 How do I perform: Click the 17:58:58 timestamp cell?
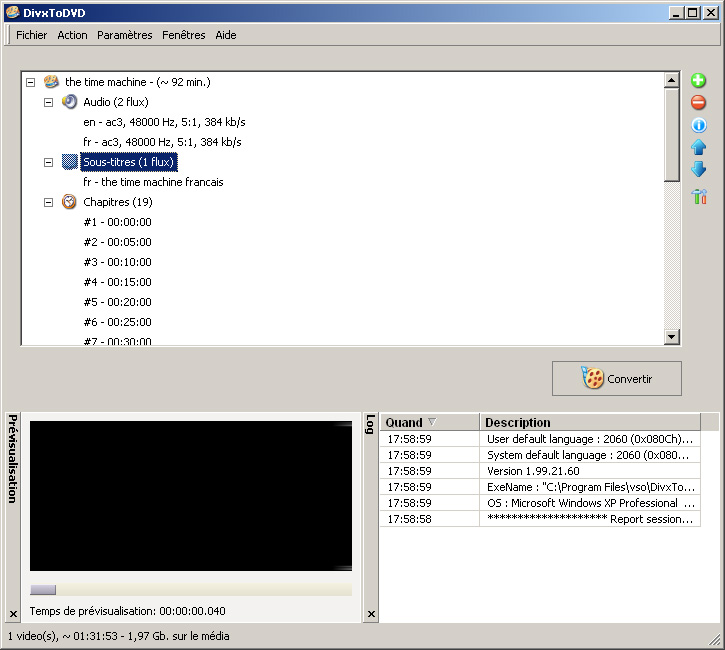click(430, 519)
